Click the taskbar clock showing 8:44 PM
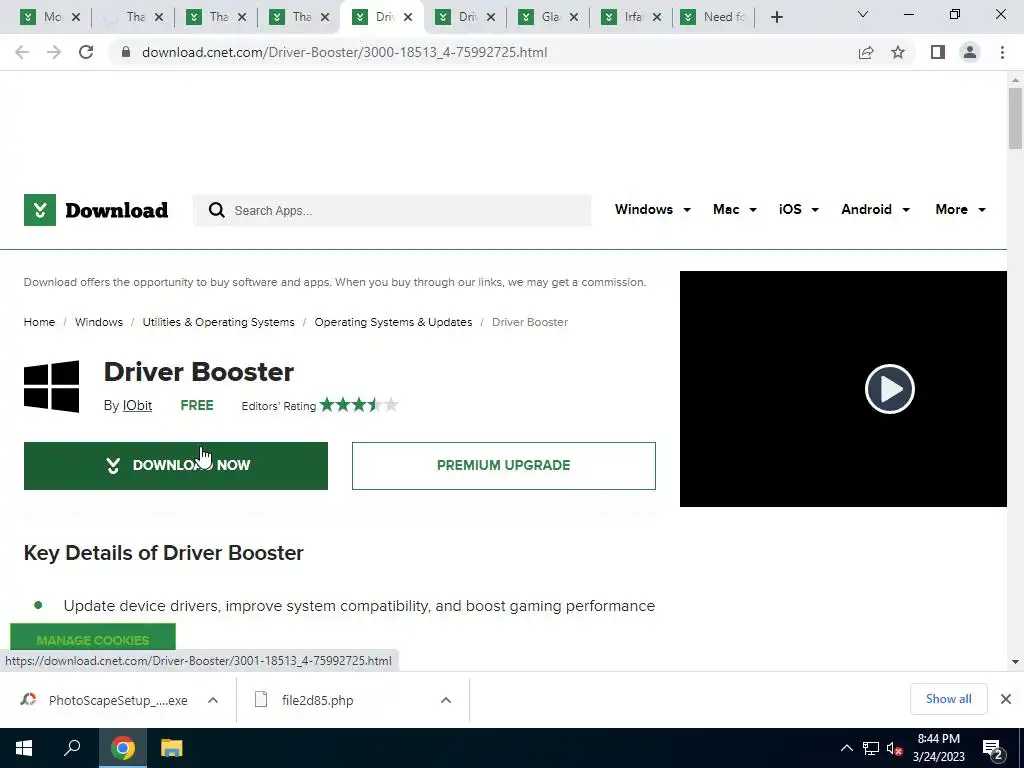 coord(938,748)
